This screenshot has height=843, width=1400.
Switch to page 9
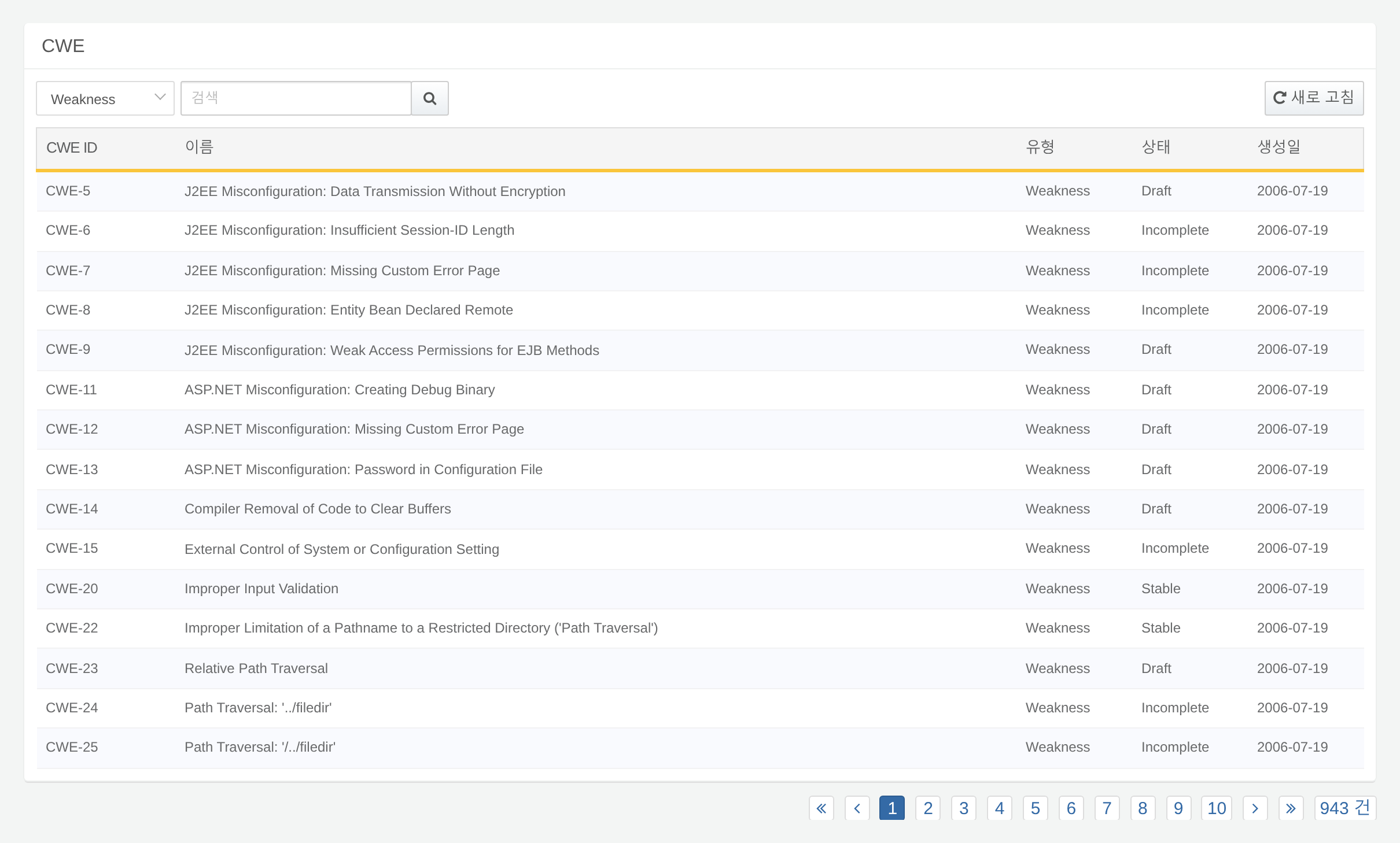point(1178,808)
